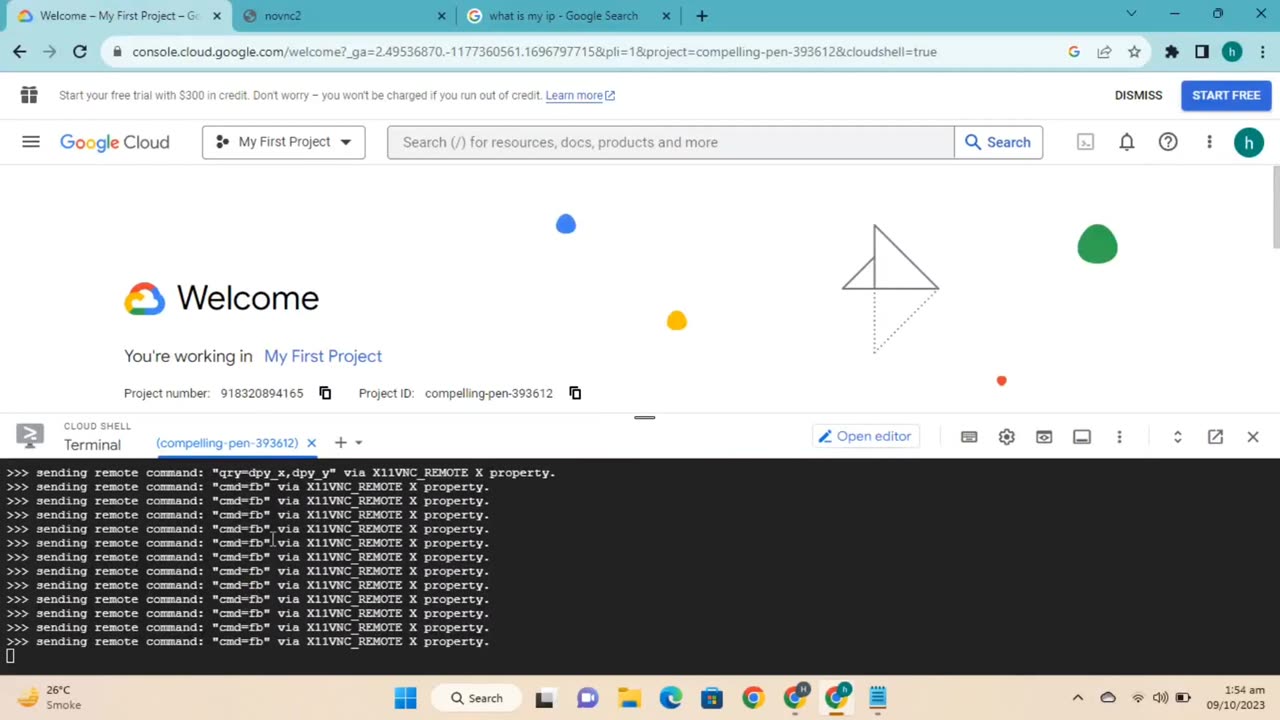Open the Windows Start menu
This screenshot has width=1280, height=720.
405,698
